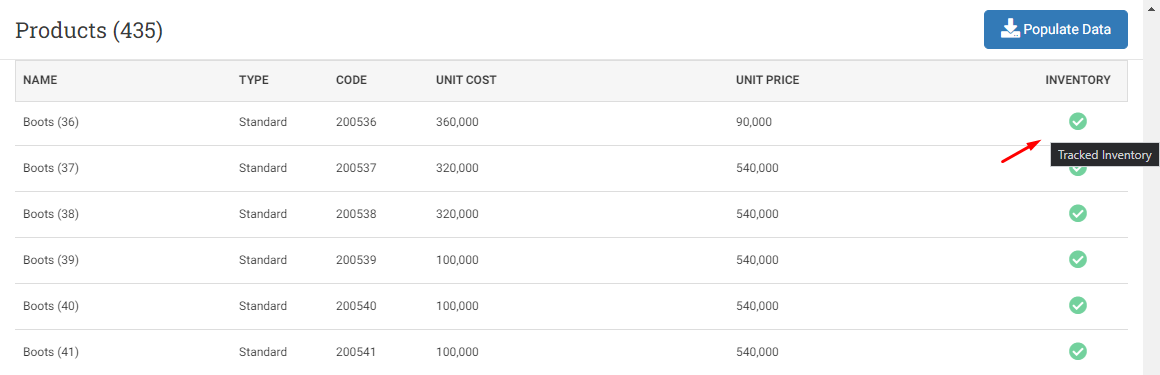
Task: Click the Products (435) heading
Action: coord(89,30)
